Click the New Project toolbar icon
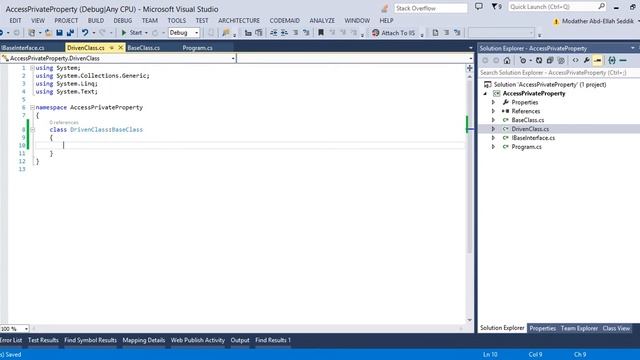The image size is (640, 360). 31,33
